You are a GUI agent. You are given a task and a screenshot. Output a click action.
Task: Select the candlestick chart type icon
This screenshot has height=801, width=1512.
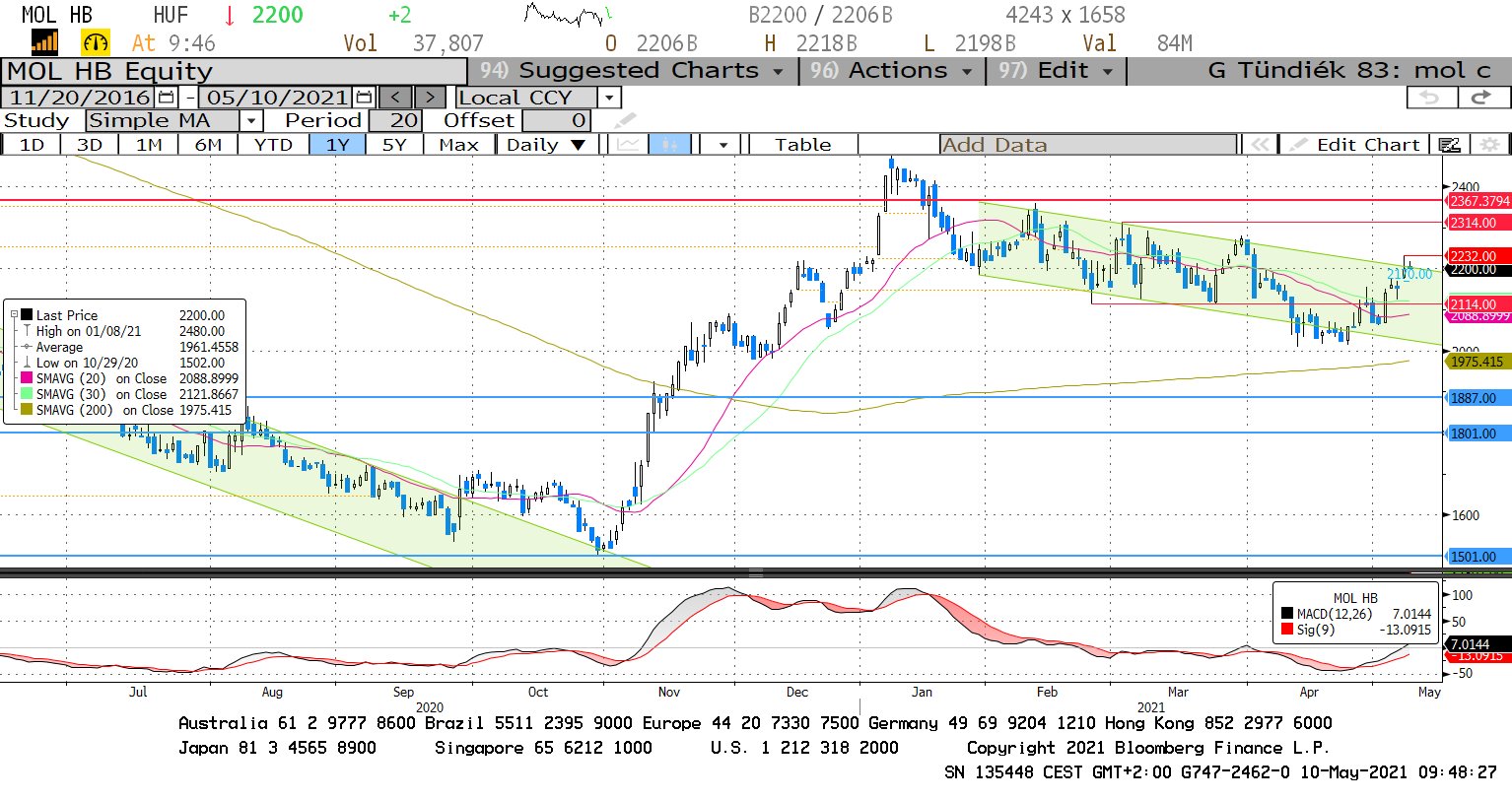(x=669, y=145)
